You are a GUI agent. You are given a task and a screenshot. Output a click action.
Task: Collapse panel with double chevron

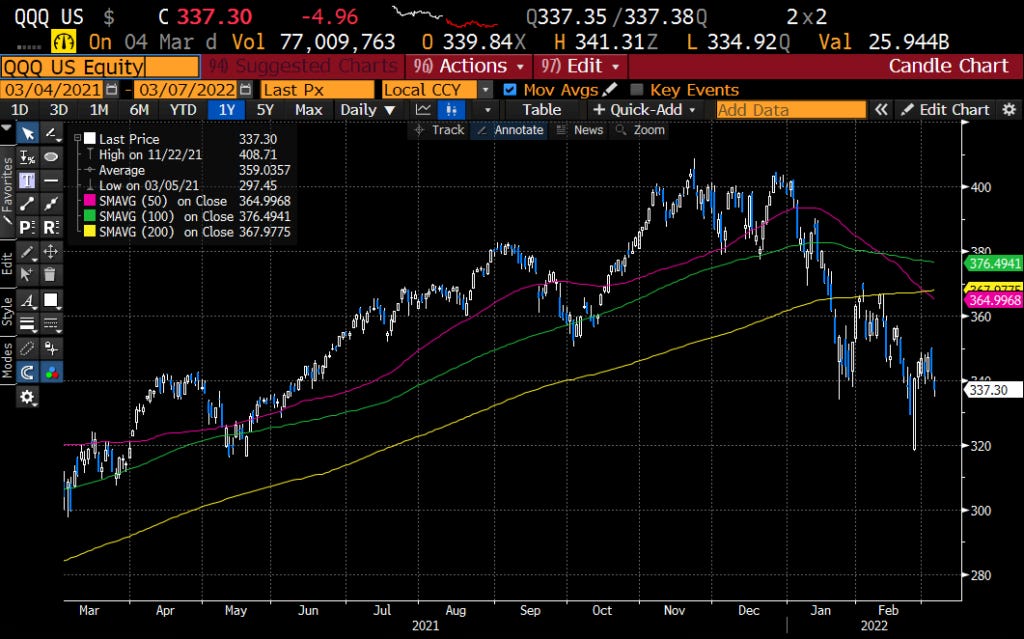pyautogui.click(x=882, y=110)
